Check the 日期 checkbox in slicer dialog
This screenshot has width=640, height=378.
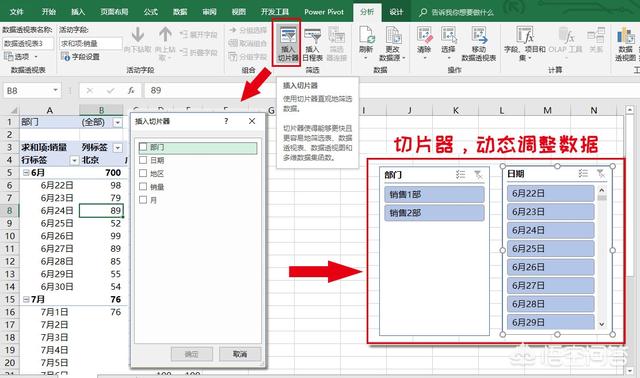143,160
